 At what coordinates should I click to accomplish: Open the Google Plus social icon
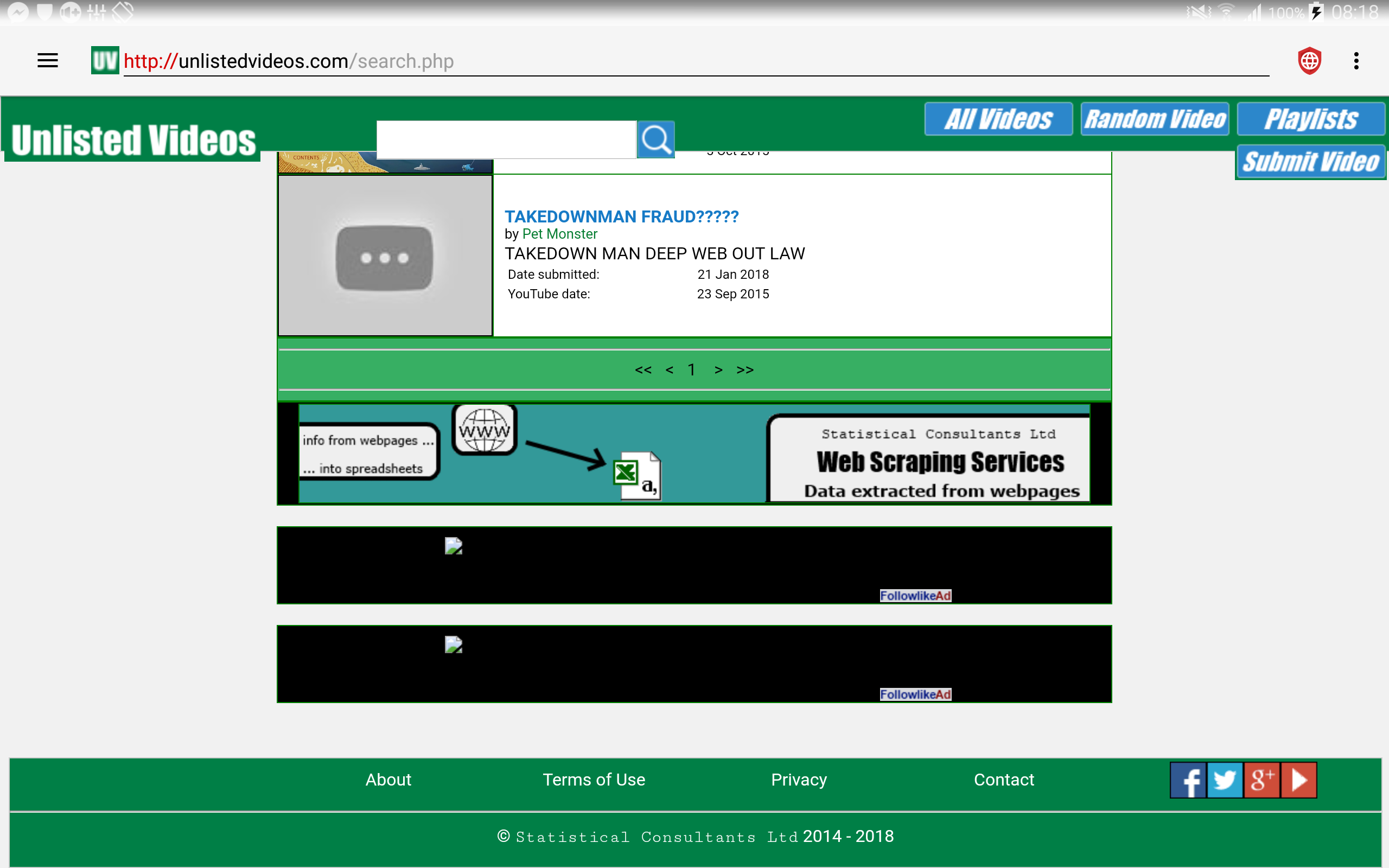pos(1261,780)
